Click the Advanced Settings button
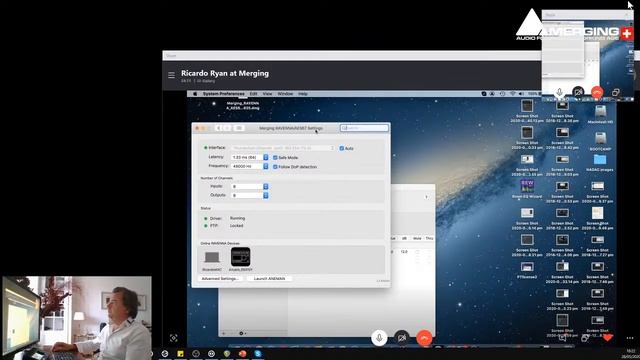The height and width of the screenshot is (360, 640). coord(220,278)
